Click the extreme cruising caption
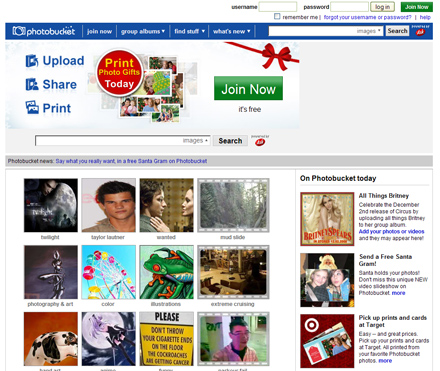This screenshot has height=371, width=440. point(233,304)
